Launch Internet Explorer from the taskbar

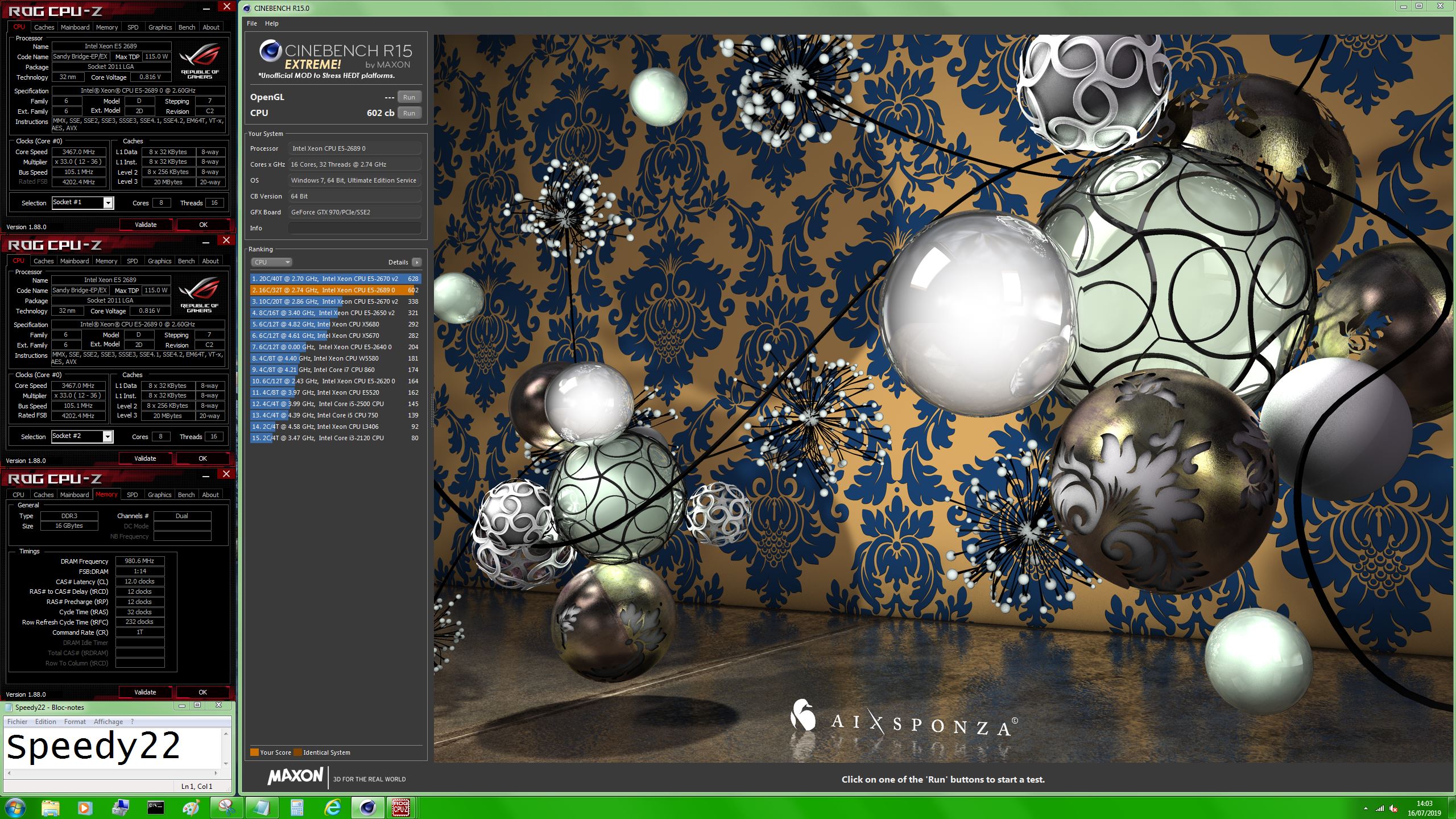click(x=332, y=808)
